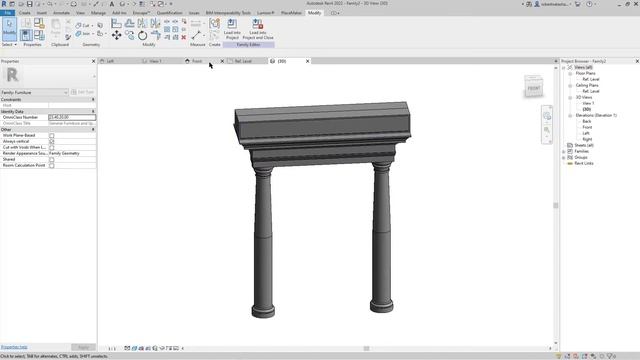Toggle the Shared checkbox
This screenshot has width=640, height=360.
click(x=52, y=160)
